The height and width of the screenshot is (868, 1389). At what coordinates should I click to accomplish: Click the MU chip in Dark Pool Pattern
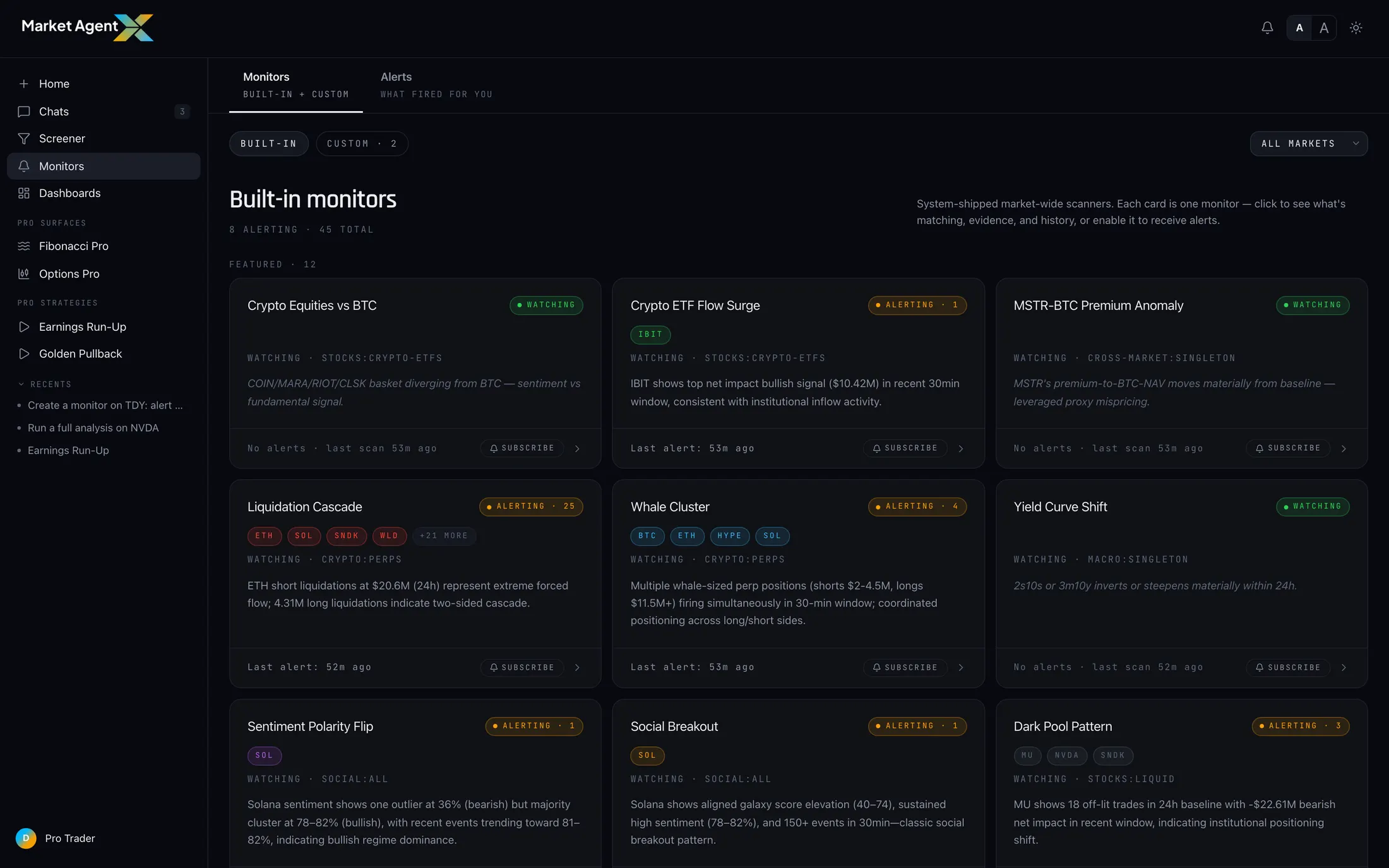[x=1027, y=756]
